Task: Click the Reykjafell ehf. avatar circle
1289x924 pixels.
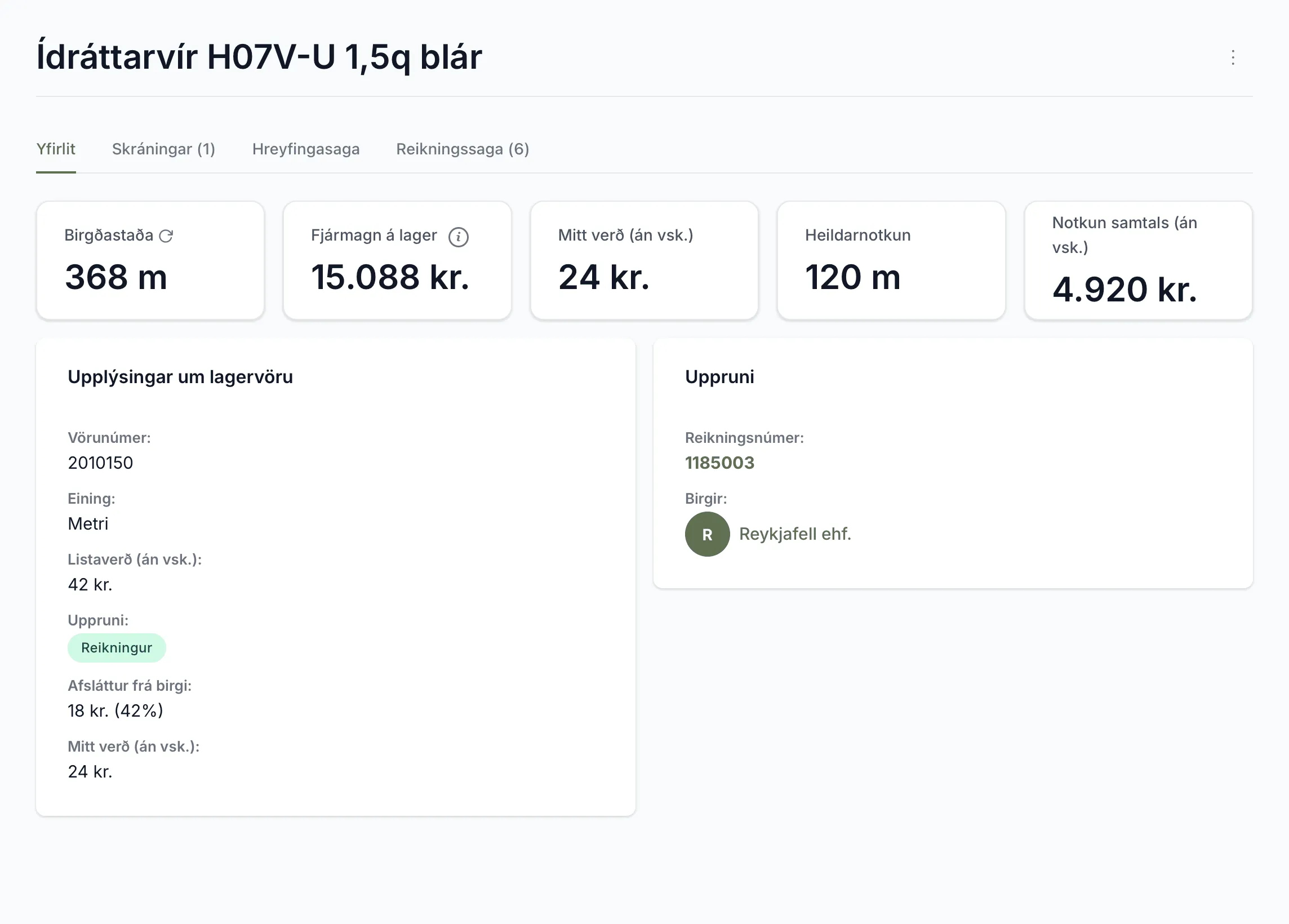Action: [707, 534]
